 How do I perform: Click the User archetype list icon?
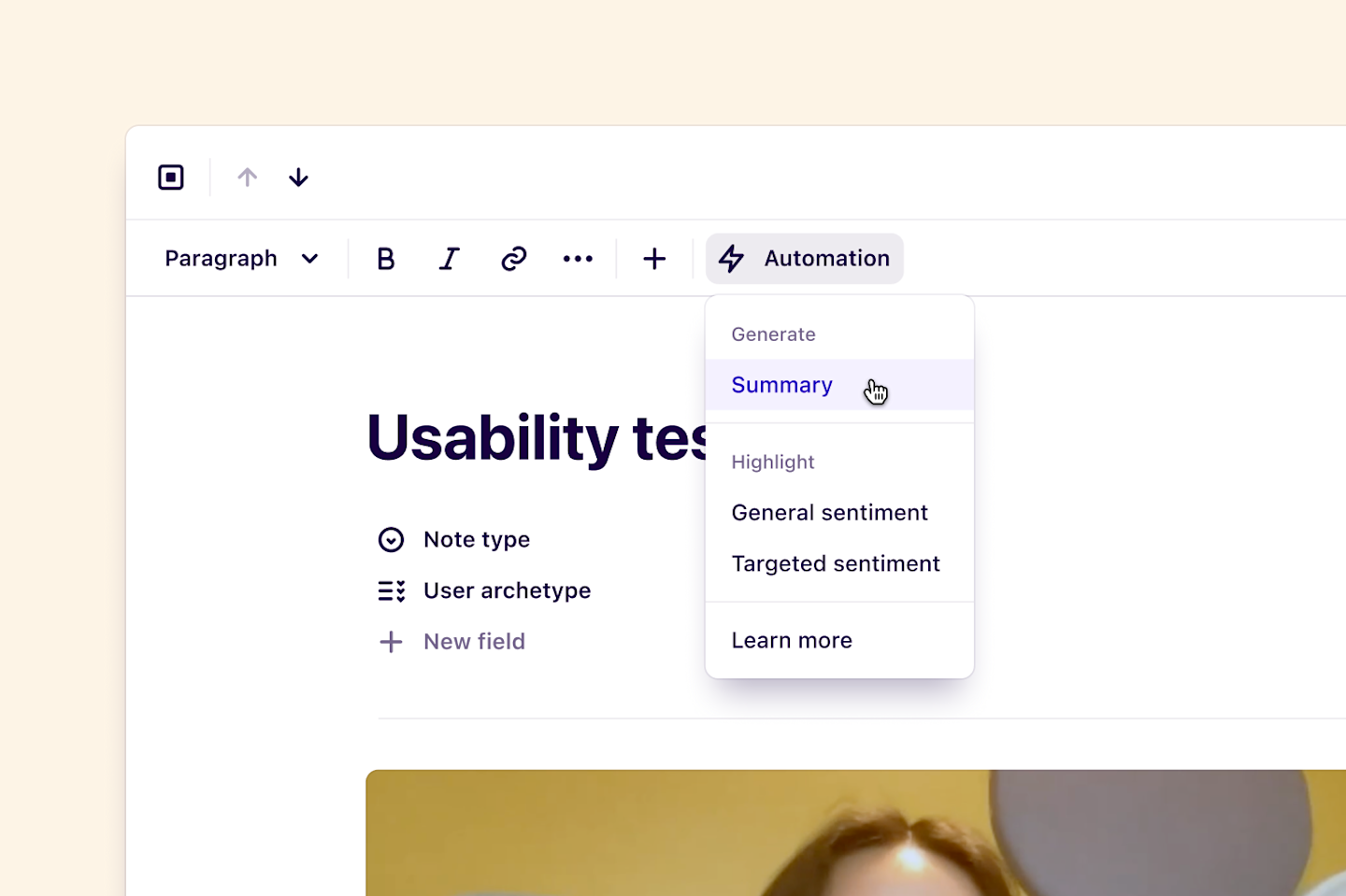(x=391, y=590)
